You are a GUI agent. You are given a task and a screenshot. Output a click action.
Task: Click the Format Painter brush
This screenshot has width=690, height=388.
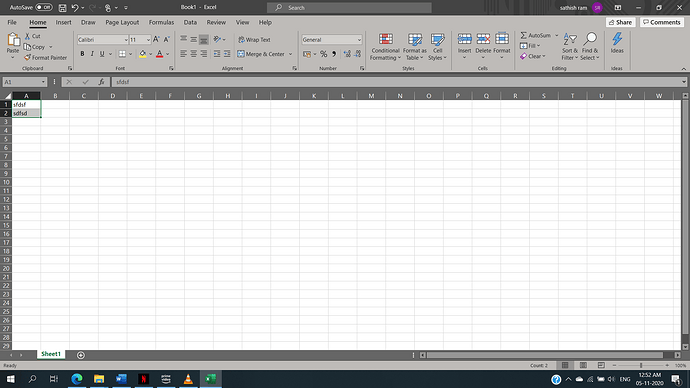pyautogui.click(x=27, y=58)
